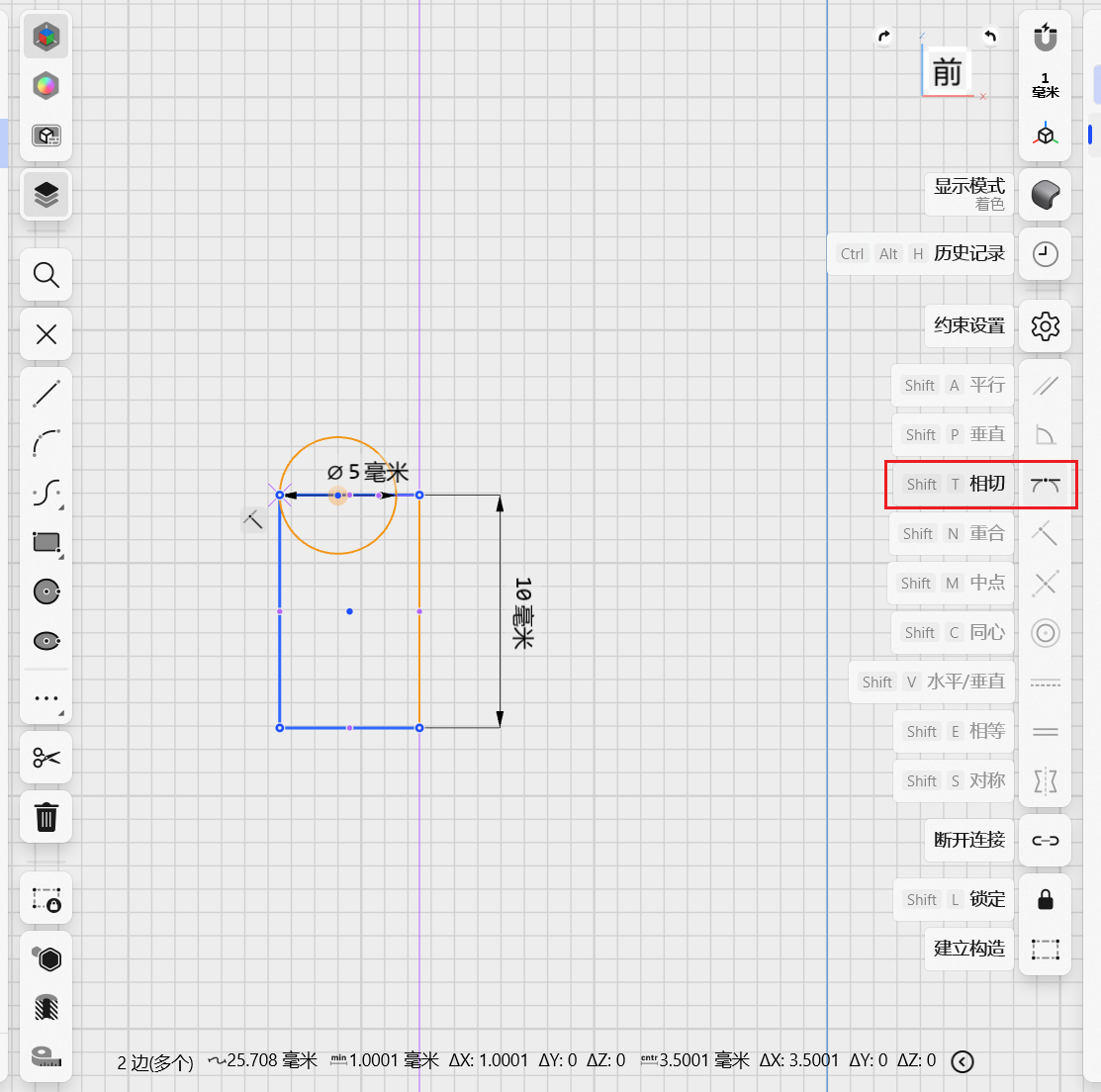Click the 平行 parallel label

[986, 386]
